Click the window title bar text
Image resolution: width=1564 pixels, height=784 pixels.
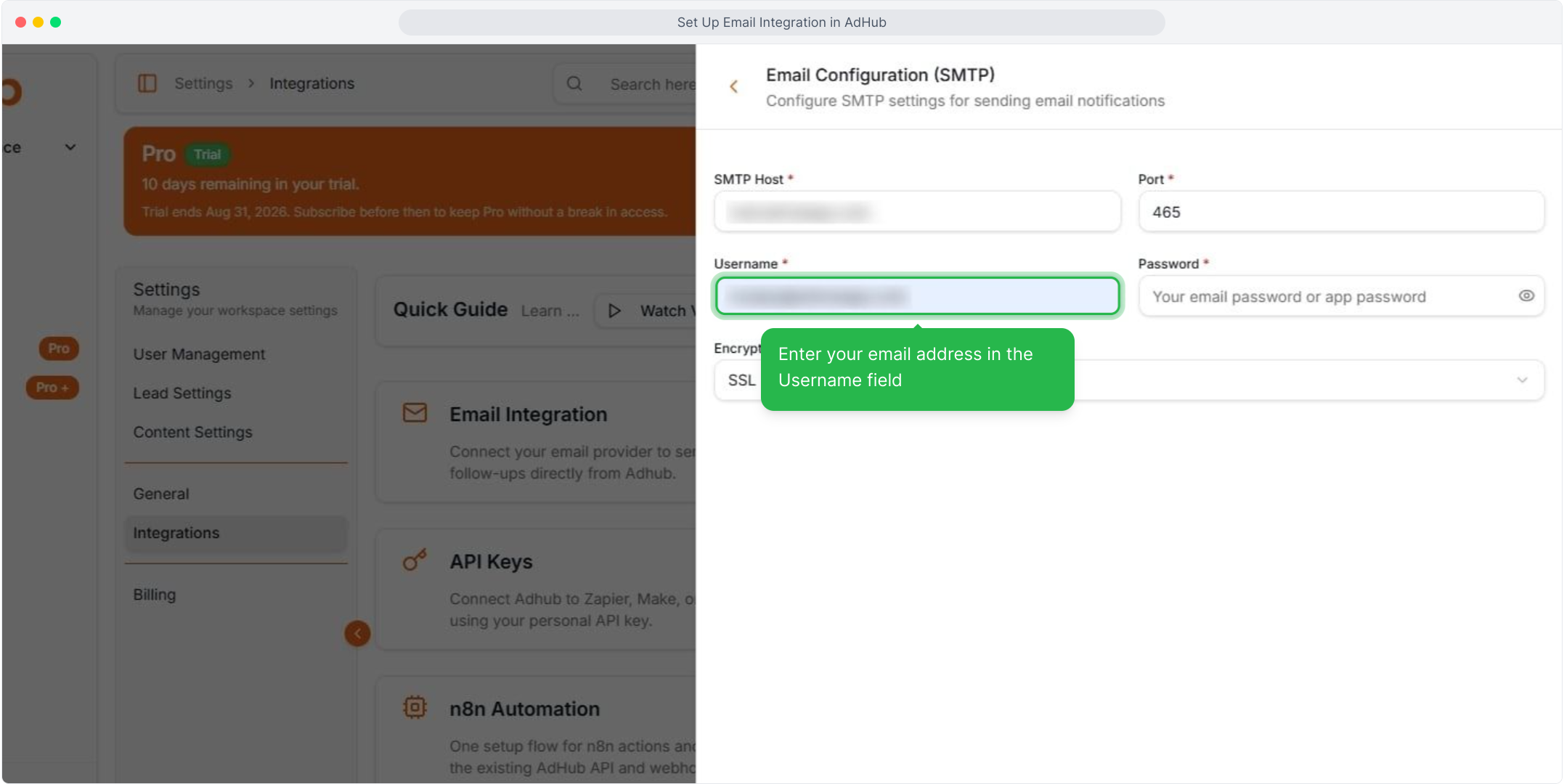pyautogui.click(x=781, y=23)
